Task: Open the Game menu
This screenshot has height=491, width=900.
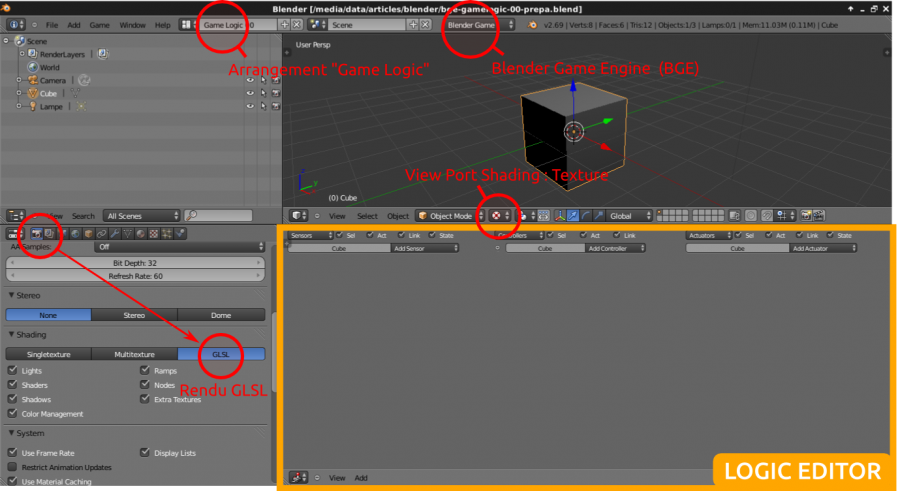Action: tap(99, 25)
